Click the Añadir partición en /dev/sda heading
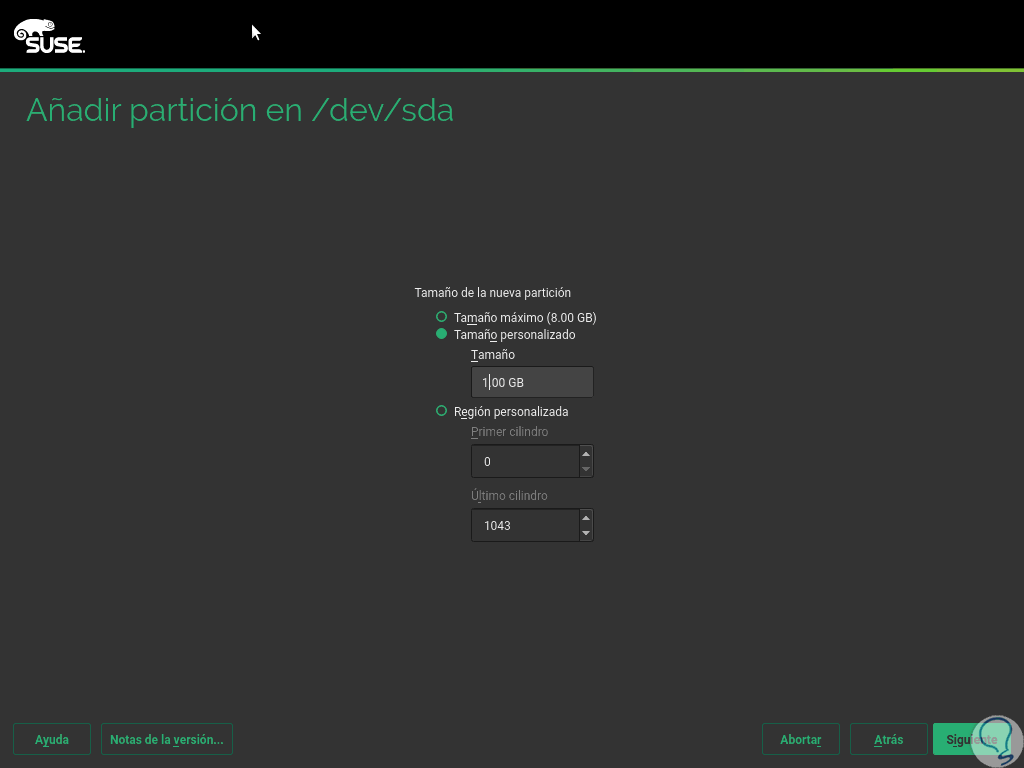The width and height of the screenshot is (1024, 768). [240, 110]
